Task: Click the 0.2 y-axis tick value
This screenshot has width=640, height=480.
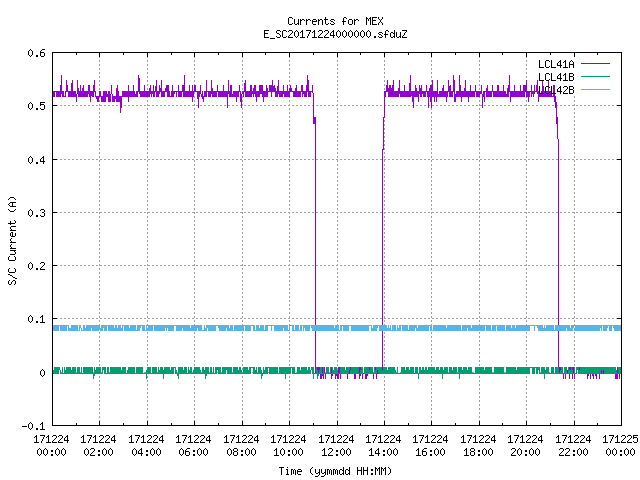Action: click(36, 266)
